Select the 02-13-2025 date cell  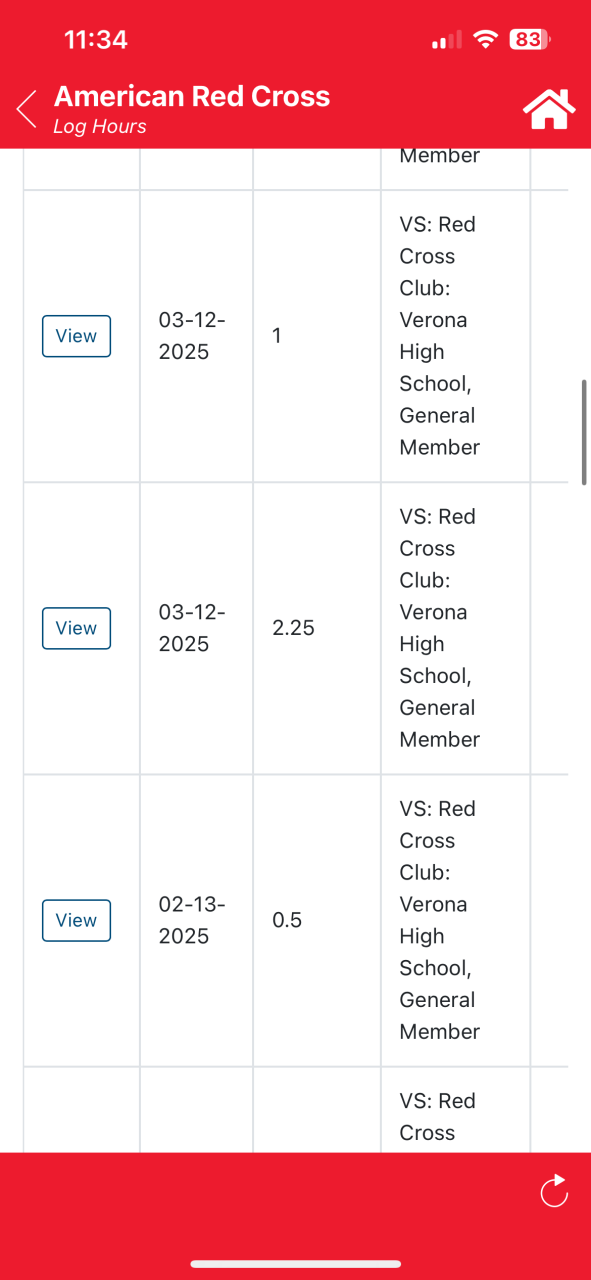(x=192, y=920)
